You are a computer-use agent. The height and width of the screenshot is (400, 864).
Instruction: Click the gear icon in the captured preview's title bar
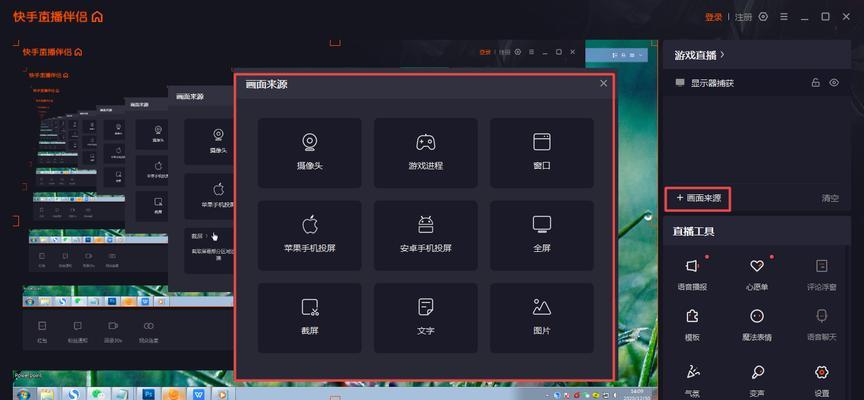tap(517, 52)
